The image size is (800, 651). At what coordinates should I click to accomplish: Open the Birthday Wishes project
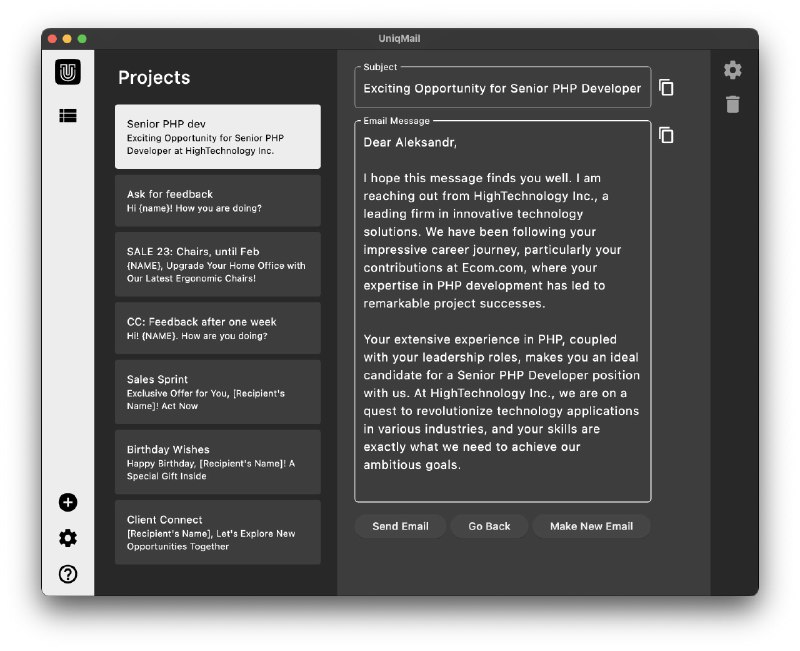(218, 462)
